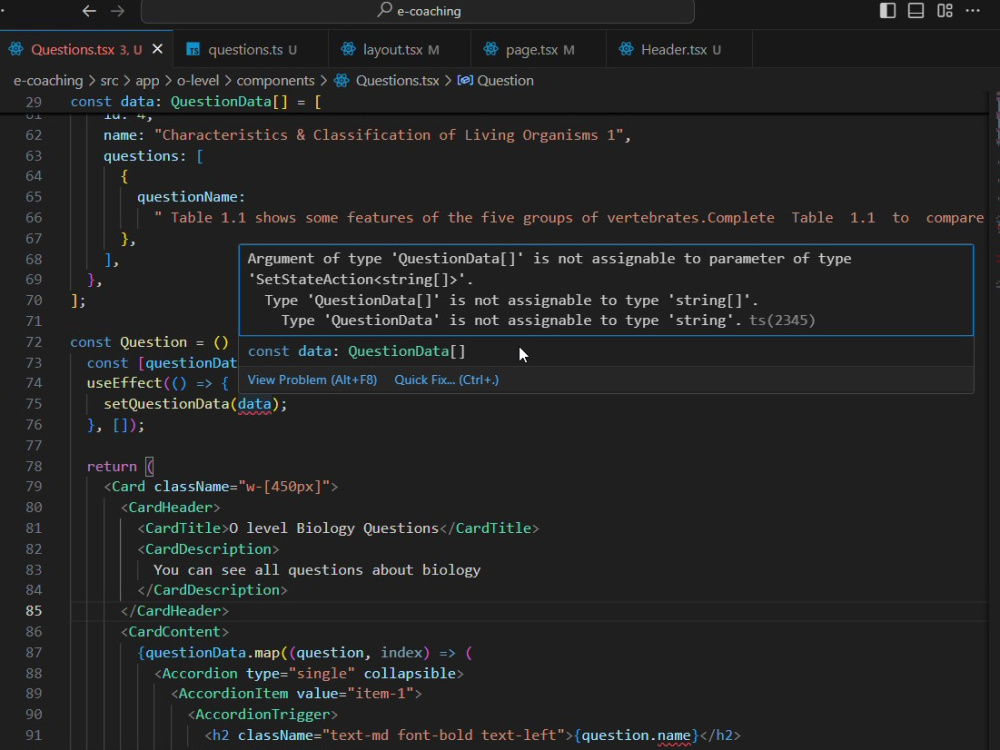Click the CardTitle opening tag on line 81
This screenshot has width=1000, height=750.
[183, 528]
